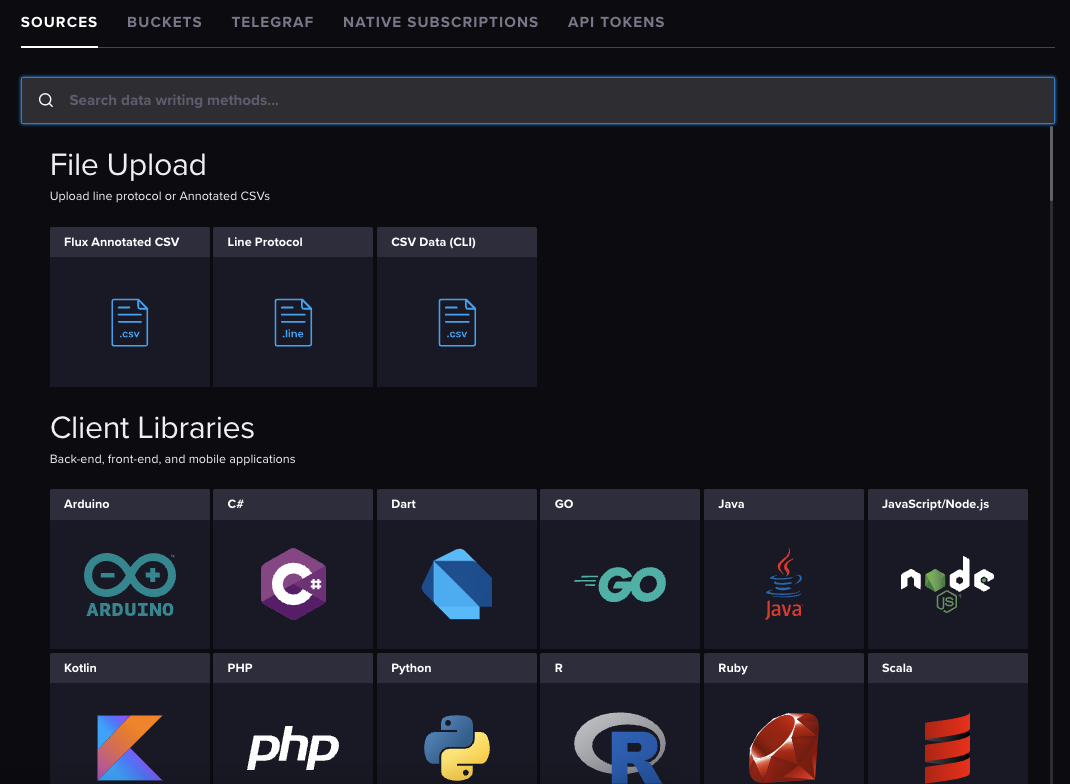Pick the Ruby gem logo
The image size is (1070, 784).
tap(783, 748)
